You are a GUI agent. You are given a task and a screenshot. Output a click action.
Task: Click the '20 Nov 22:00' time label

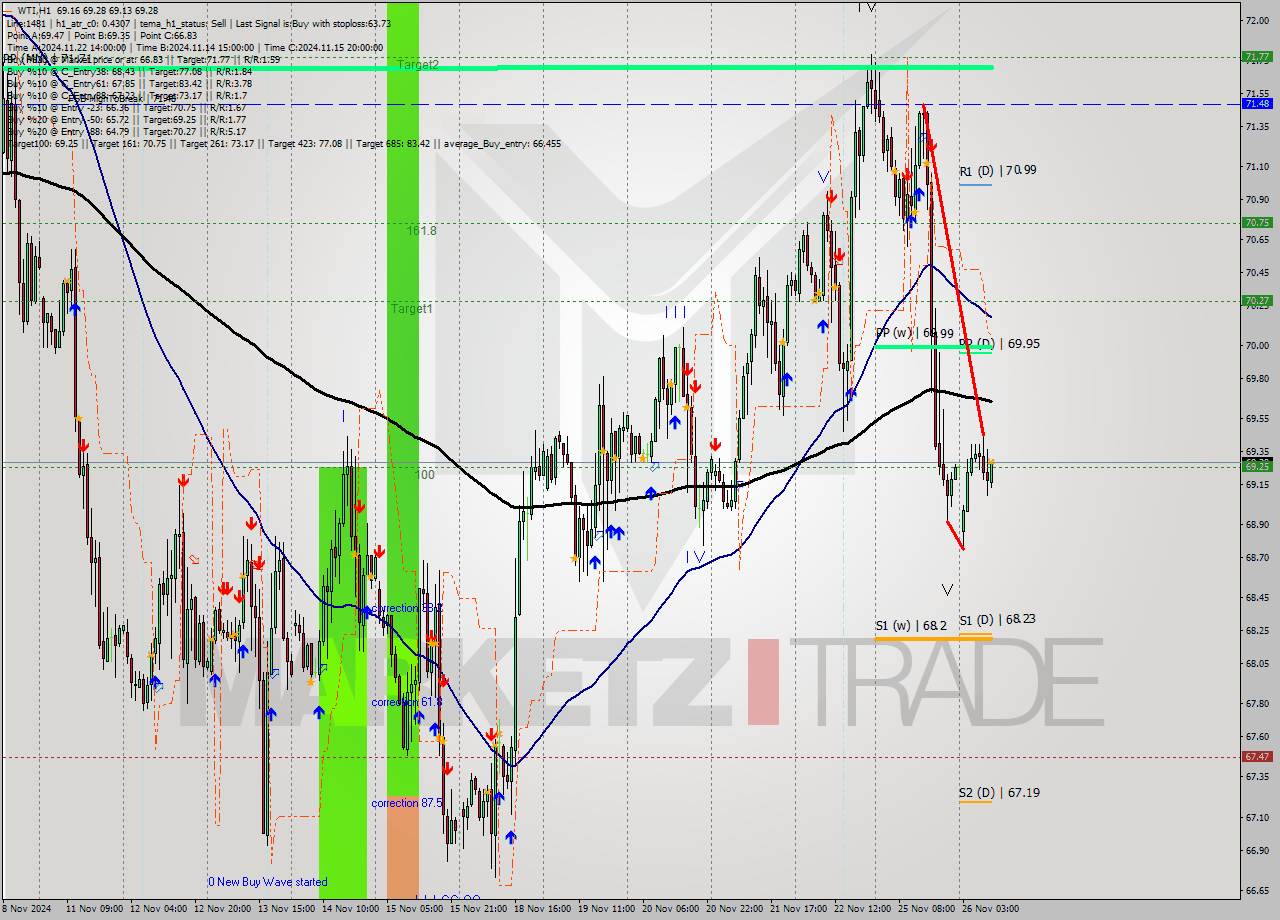pyautogui.click(x=734, y=909)
